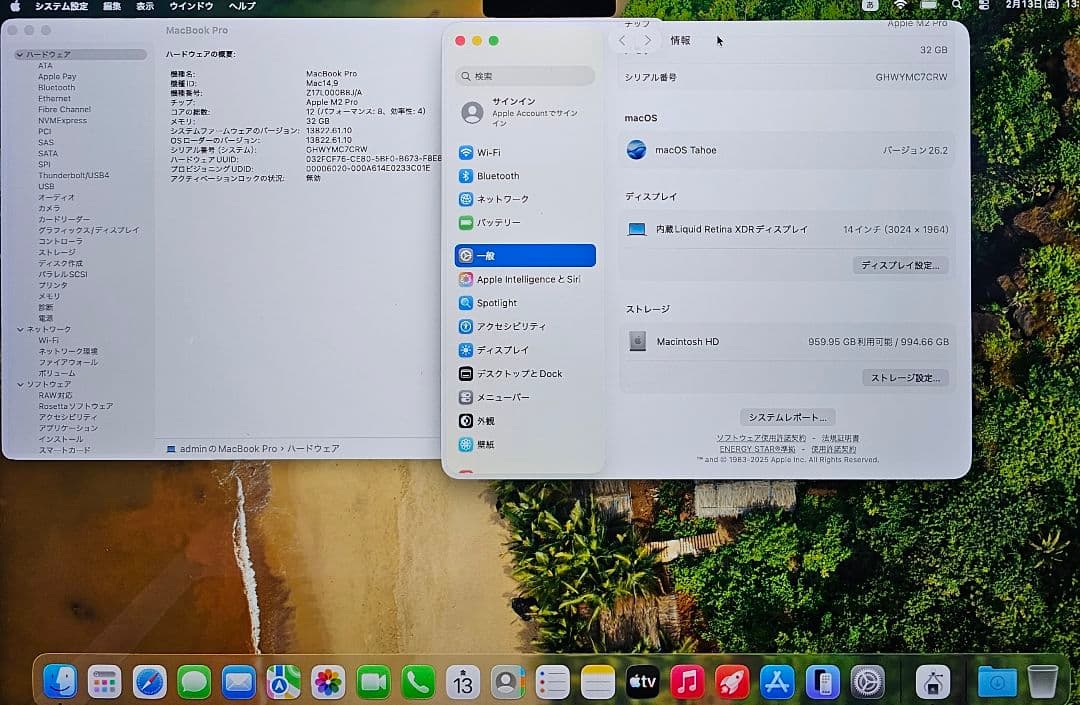
Task: Open ウインドウ menu in menu bar
Action: point(191,6)
